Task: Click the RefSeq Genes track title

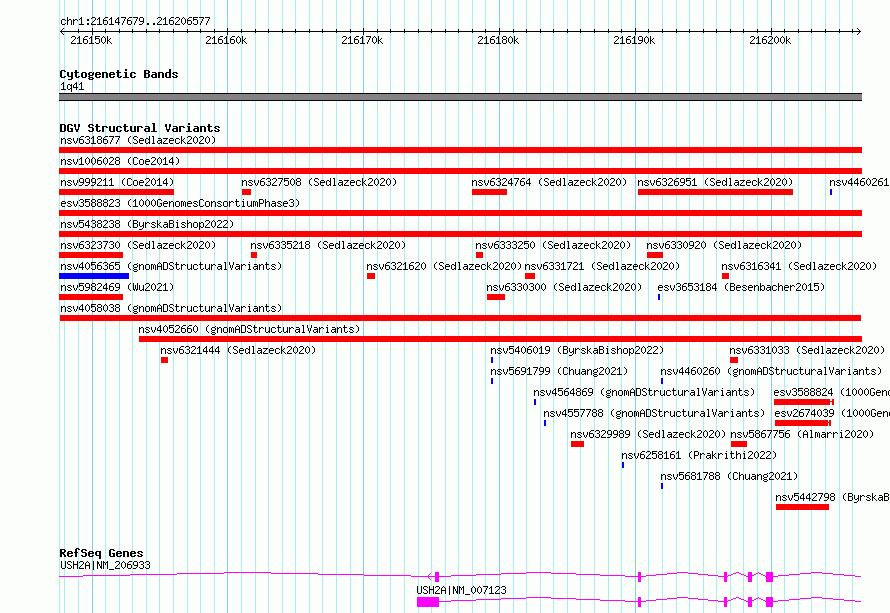Action: point(102,553)
